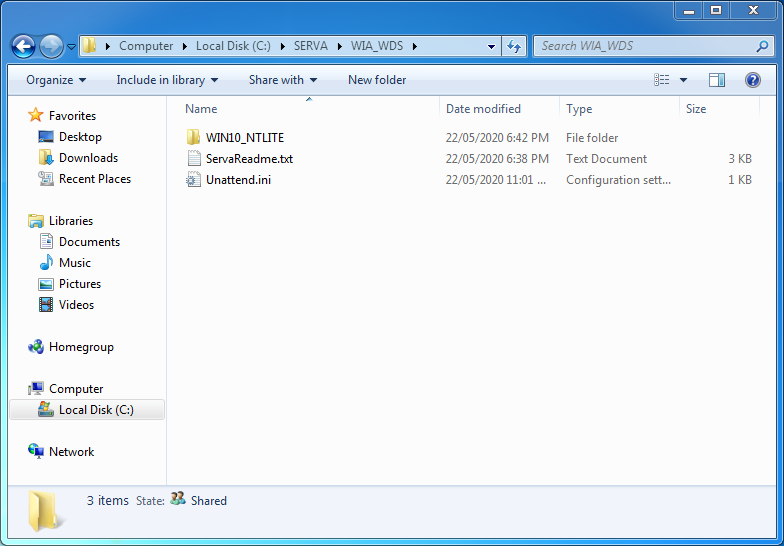Click the Desktop icon under Favorites
This screenshot has width=784, height=546.
[46, 136]
